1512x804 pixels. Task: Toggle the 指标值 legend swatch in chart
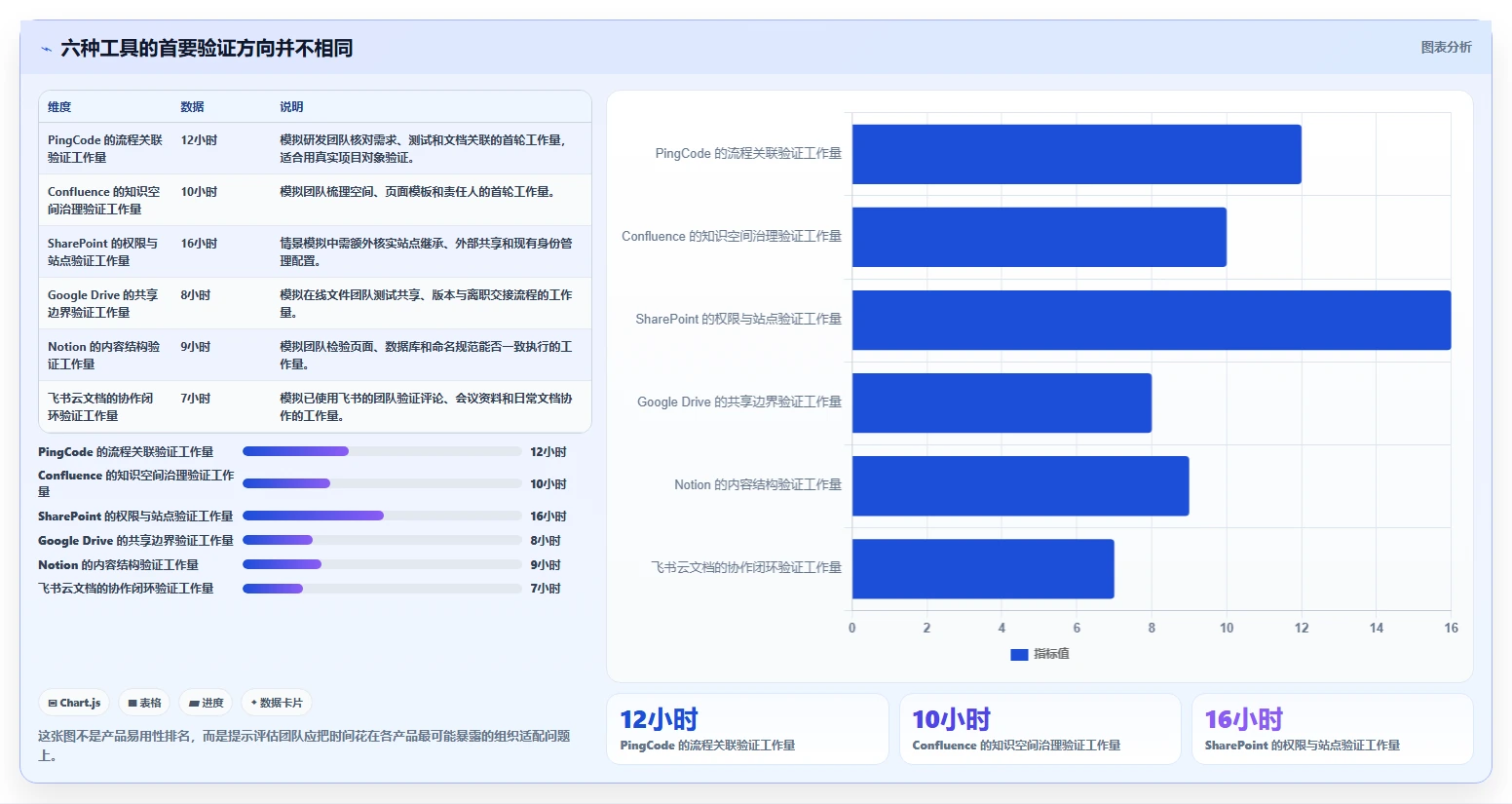coord(1019,655)
